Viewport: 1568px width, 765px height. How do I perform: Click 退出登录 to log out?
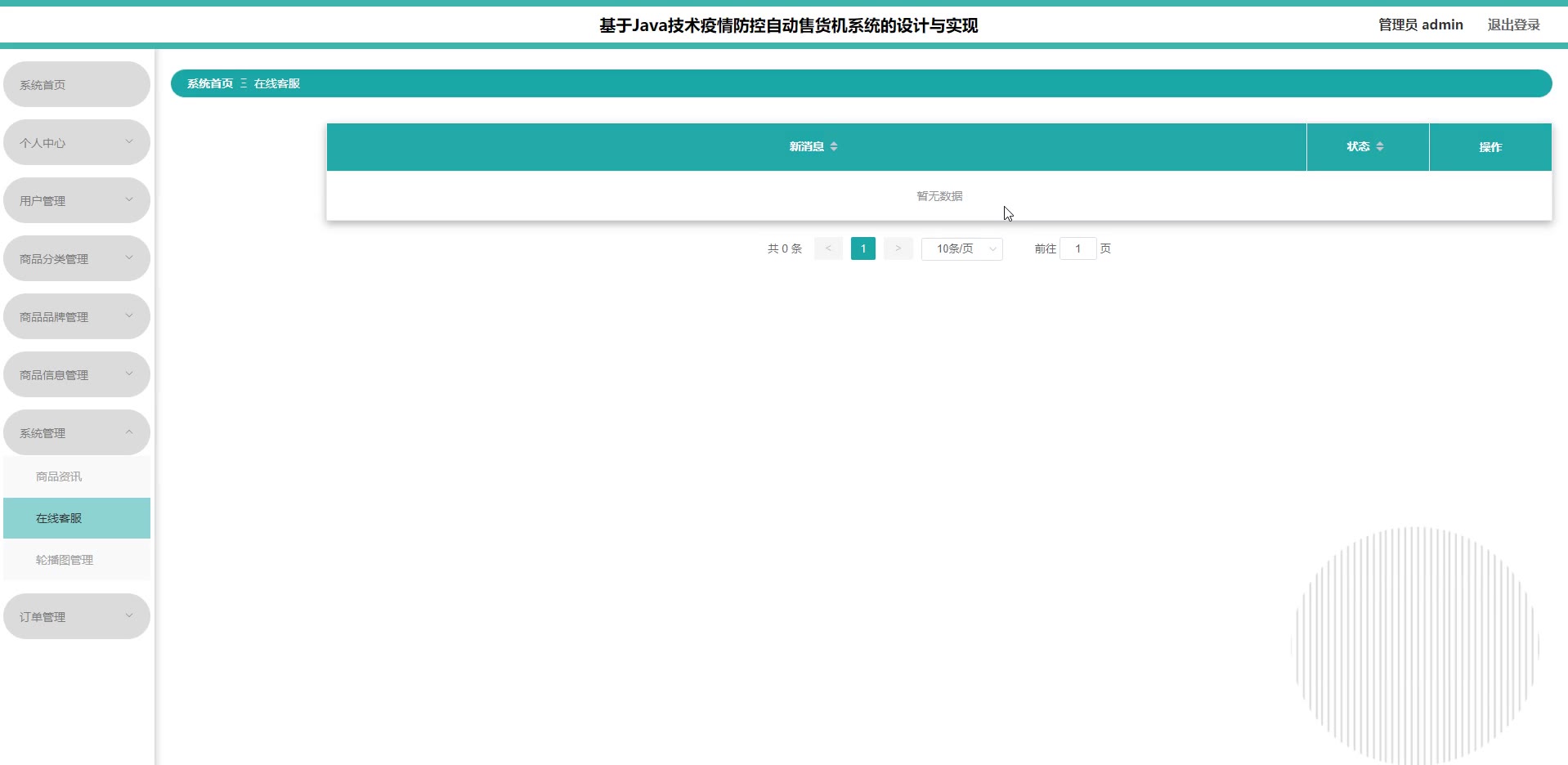[1513, 25]
